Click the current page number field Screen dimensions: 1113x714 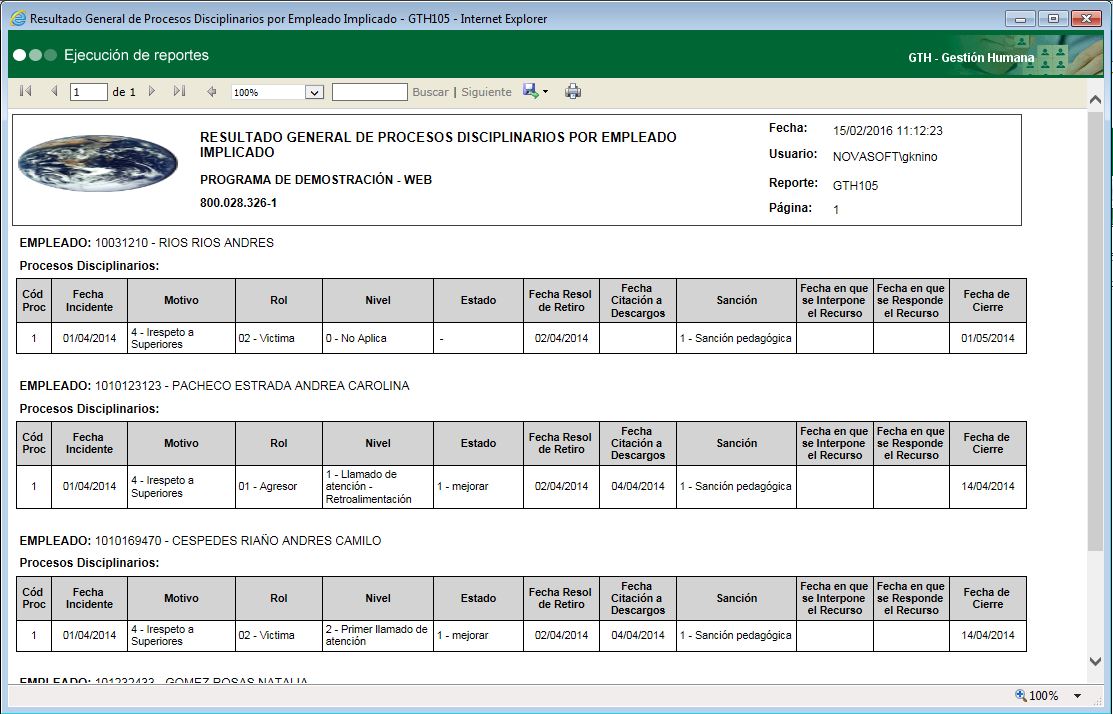coord(88,92)
